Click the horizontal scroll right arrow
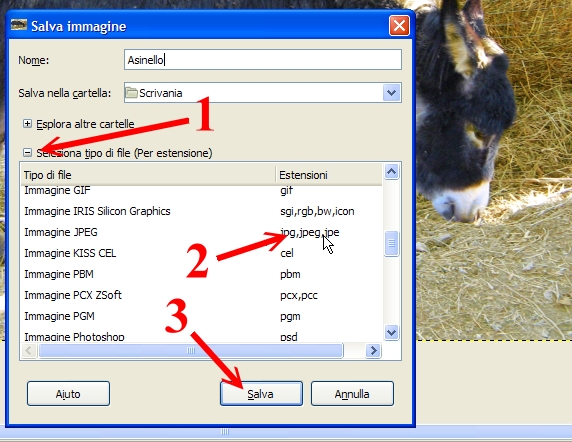The width and height of the screenshot is (572, 442). pos(373,350)
